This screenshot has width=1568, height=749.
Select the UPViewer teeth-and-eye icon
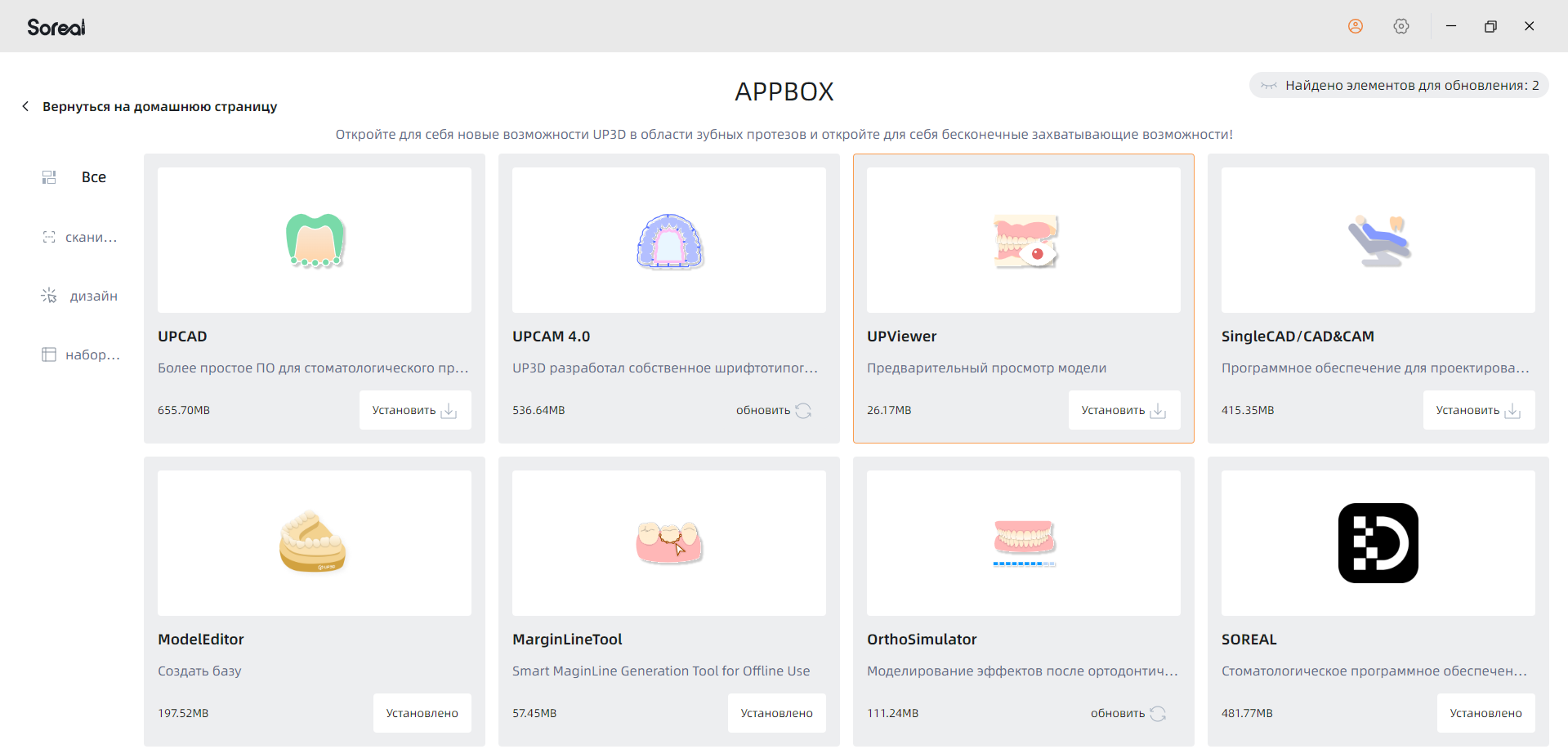1025,241
